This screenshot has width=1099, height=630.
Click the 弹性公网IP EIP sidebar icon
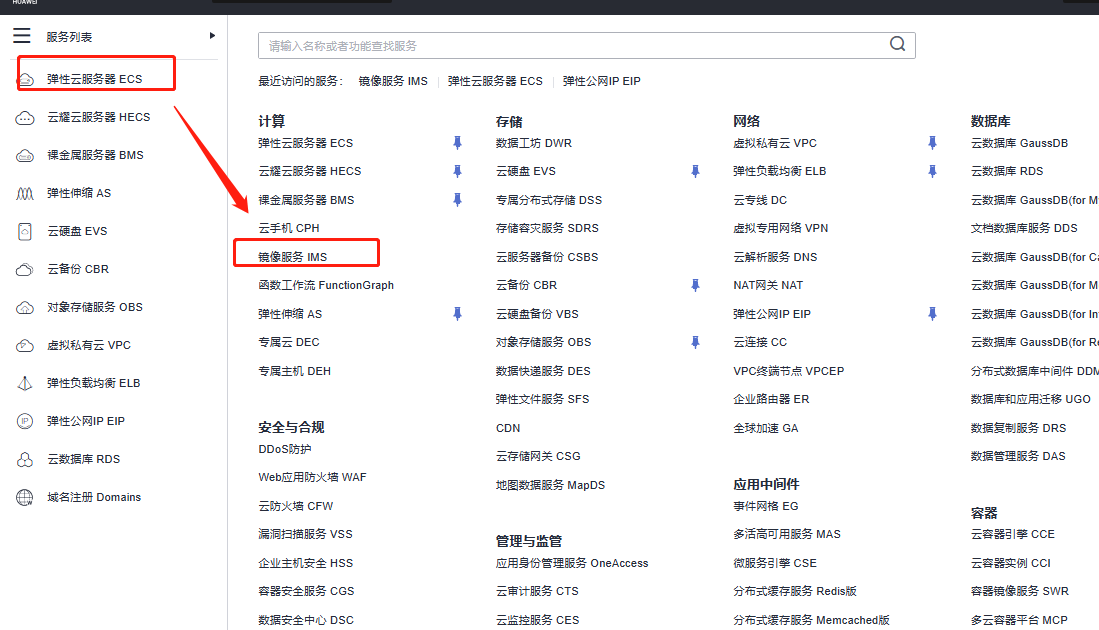(25, 421)
